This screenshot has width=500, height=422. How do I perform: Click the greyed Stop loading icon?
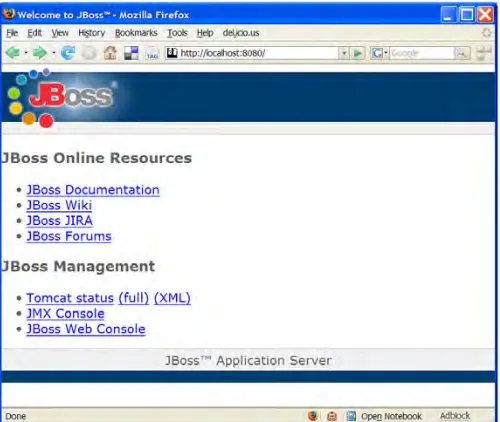tap(89, 53)
